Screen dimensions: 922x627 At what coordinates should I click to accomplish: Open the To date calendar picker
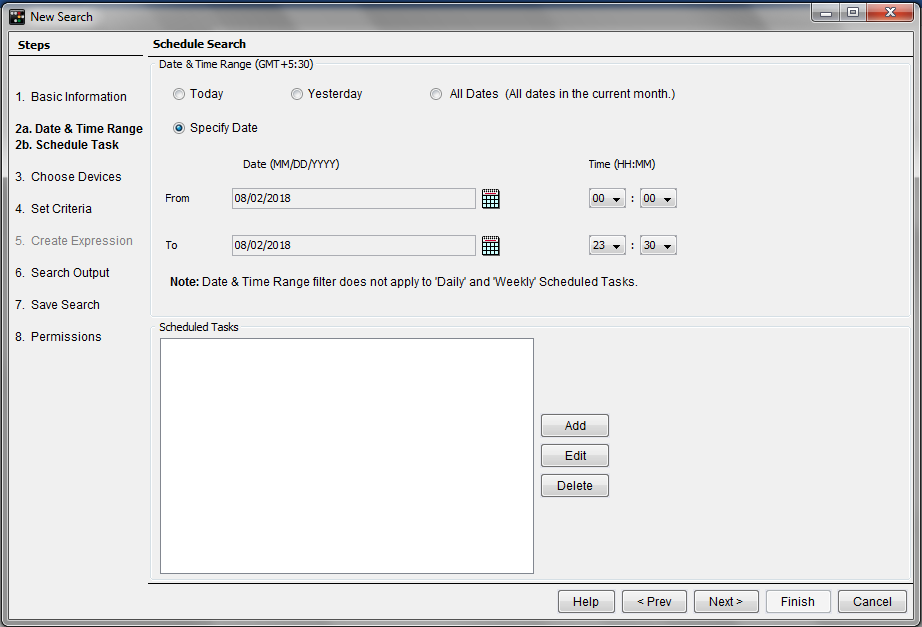pyautogui.click(x=490, y=246)
